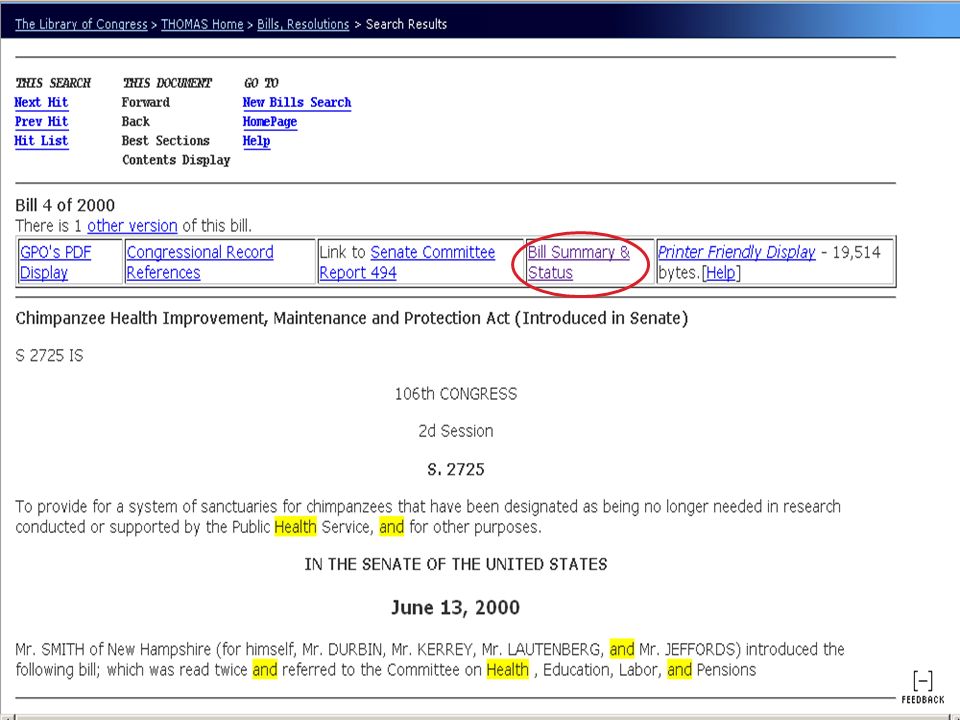Click the 'THIS SEARCH' column header
The height and width of the screenshot is (720, 960).
[53, 83]
